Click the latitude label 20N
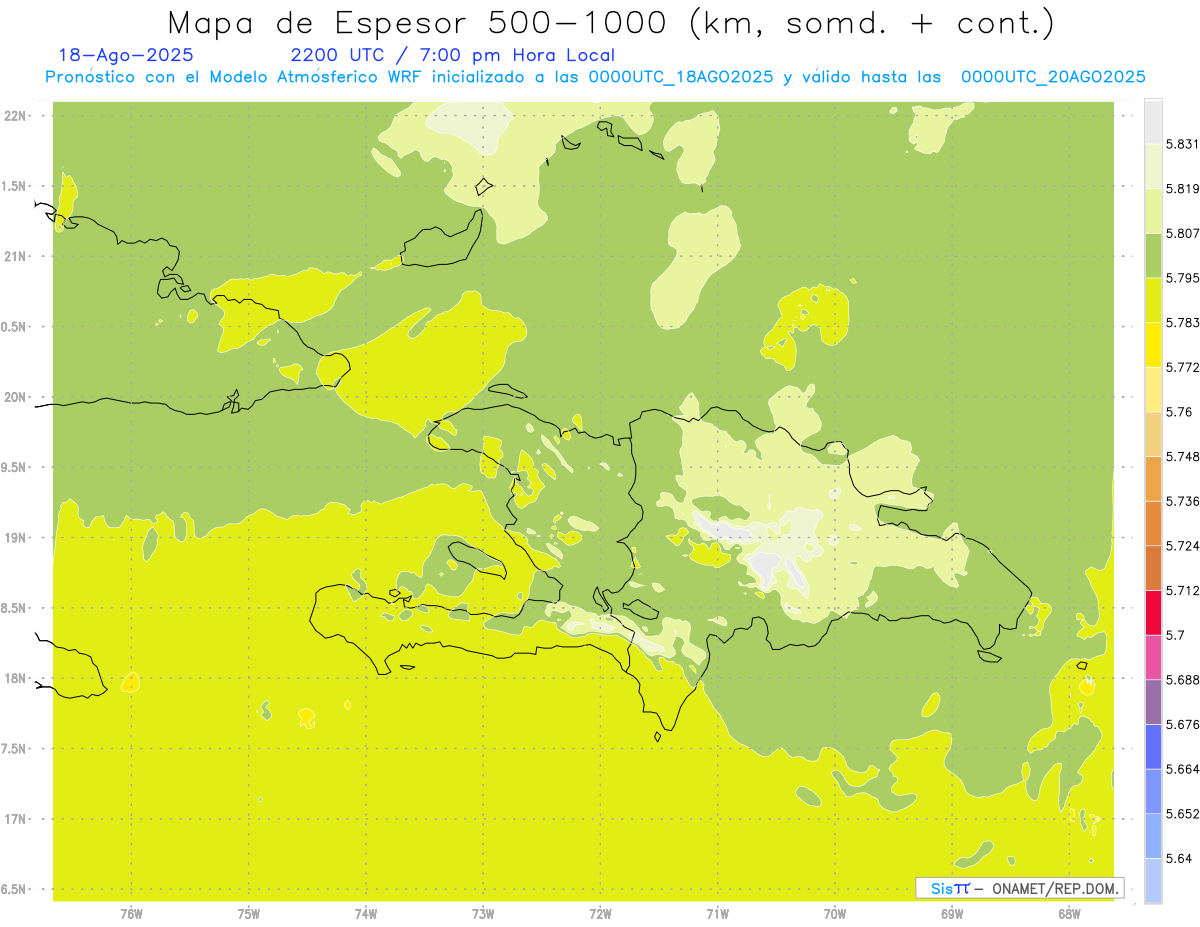This screenshot has height=927, width=1200. coord(15,397)
